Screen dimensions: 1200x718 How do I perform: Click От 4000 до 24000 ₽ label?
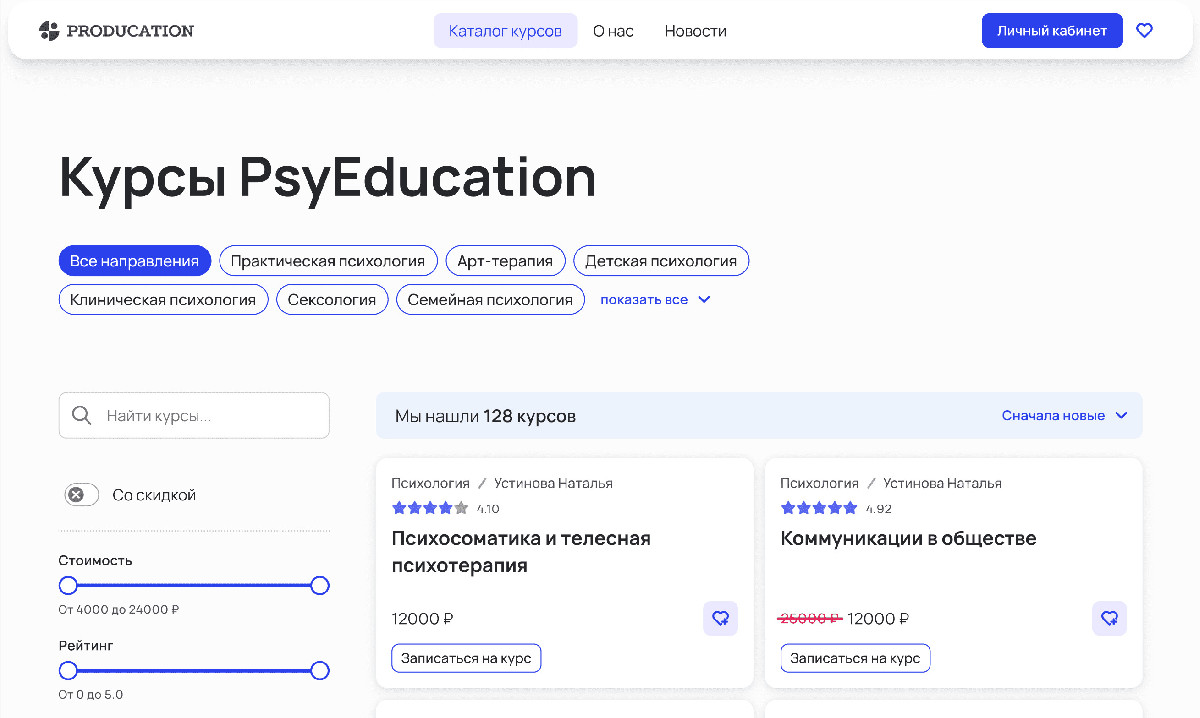coord(119,609)
